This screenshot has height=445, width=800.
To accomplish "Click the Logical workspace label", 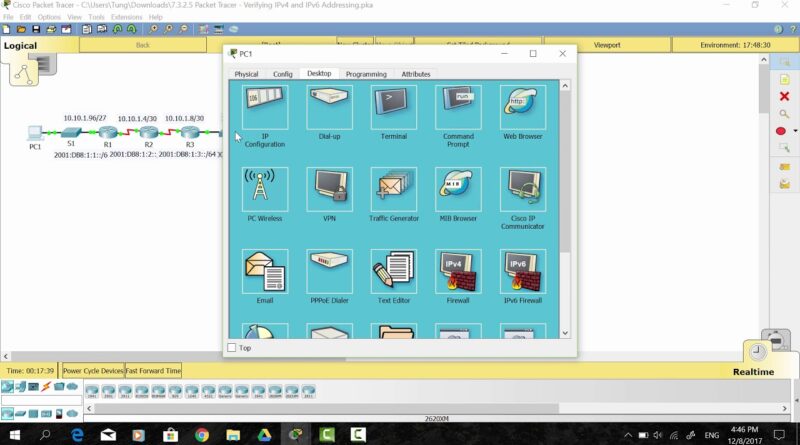I will tap(20, 45).
